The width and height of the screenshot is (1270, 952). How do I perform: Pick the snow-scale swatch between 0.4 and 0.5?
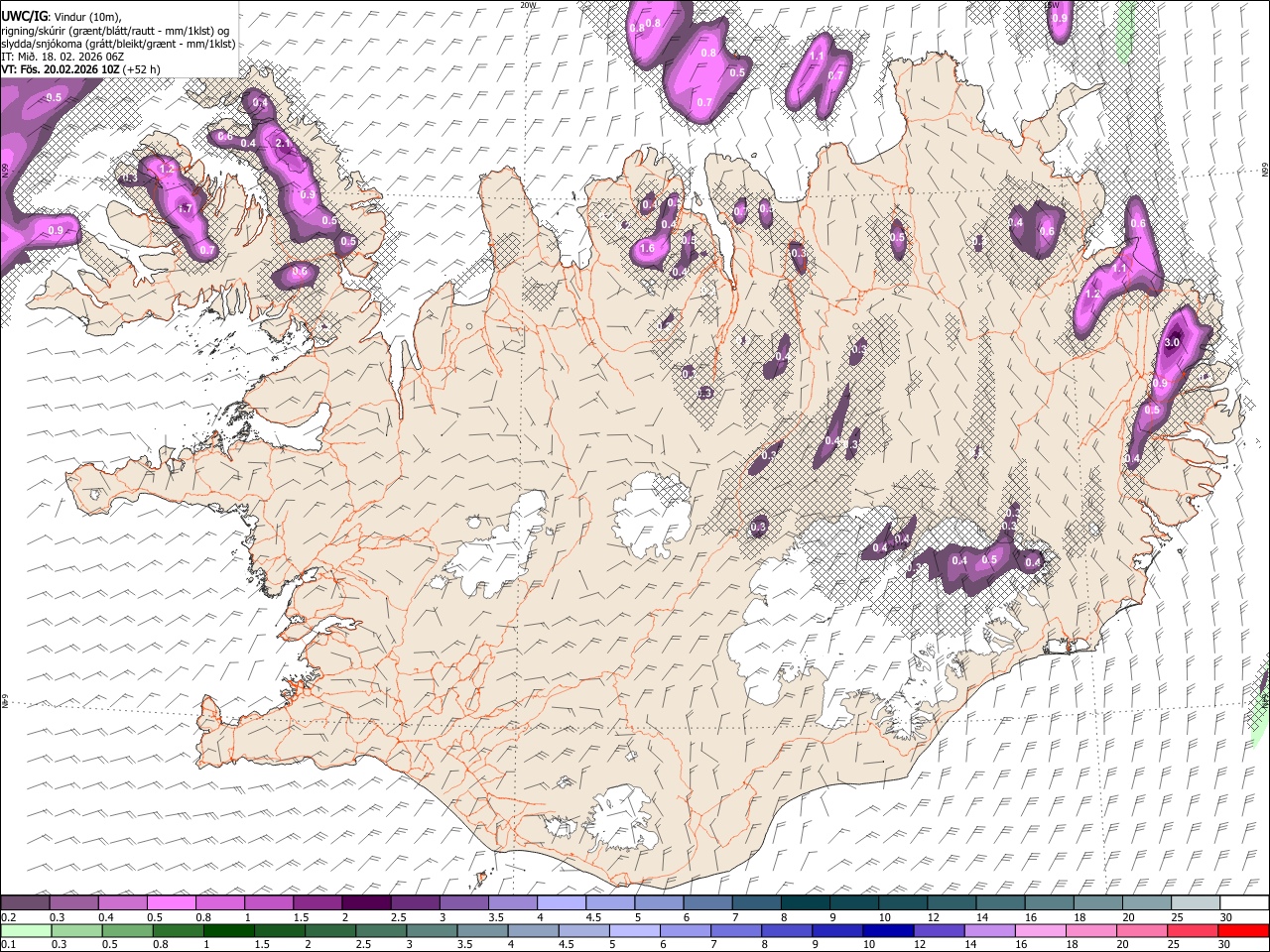[x=123, y=903]
